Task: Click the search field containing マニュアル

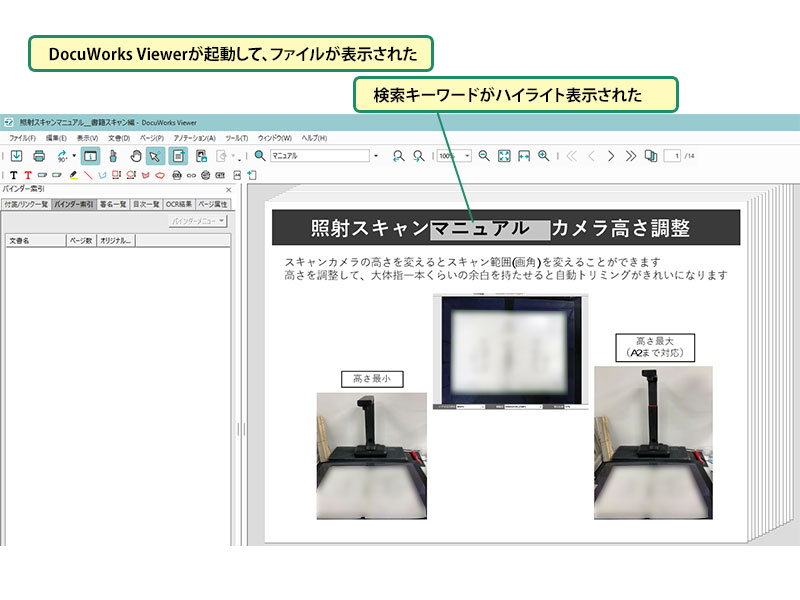Action: coord(320,156)
